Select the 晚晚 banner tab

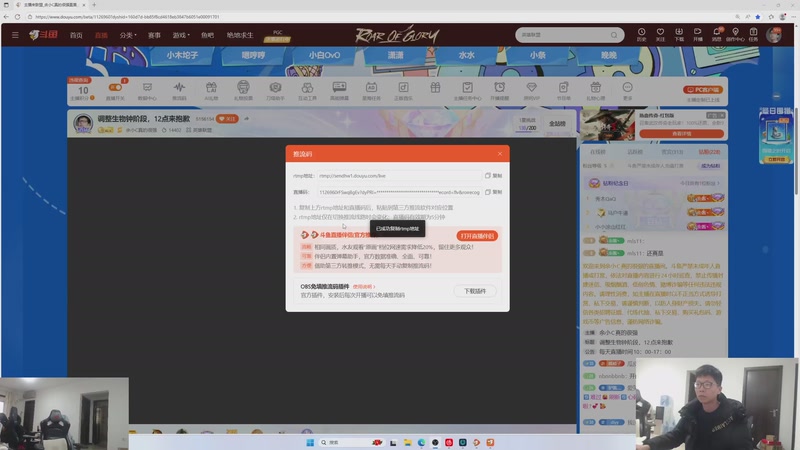[609, 55]
